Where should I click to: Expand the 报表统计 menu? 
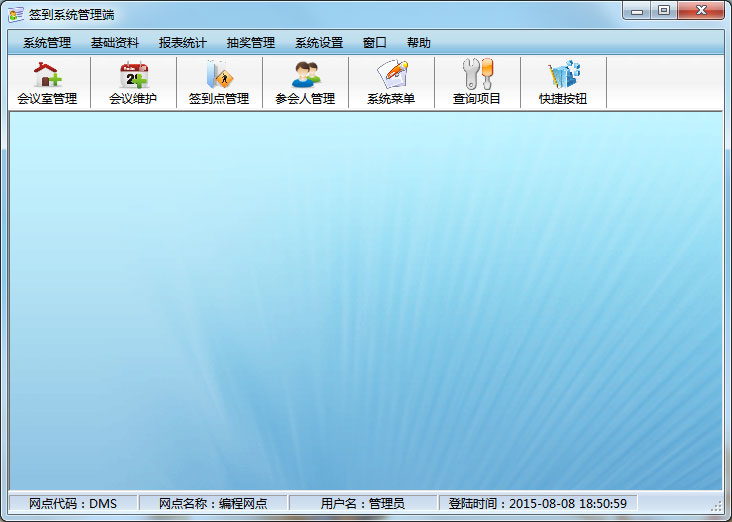coord(183,43)
